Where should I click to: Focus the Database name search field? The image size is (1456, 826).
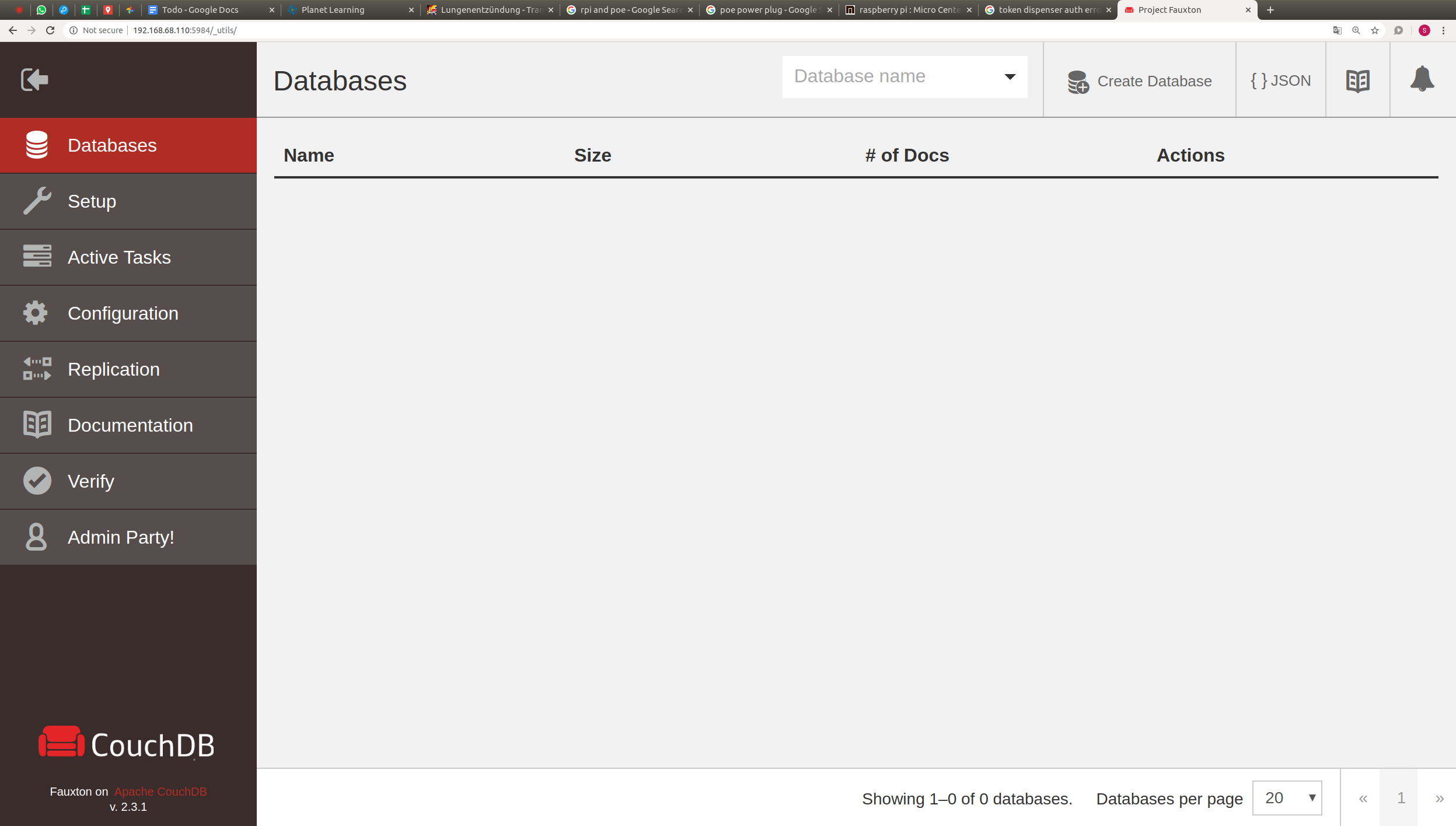(887, 76)
